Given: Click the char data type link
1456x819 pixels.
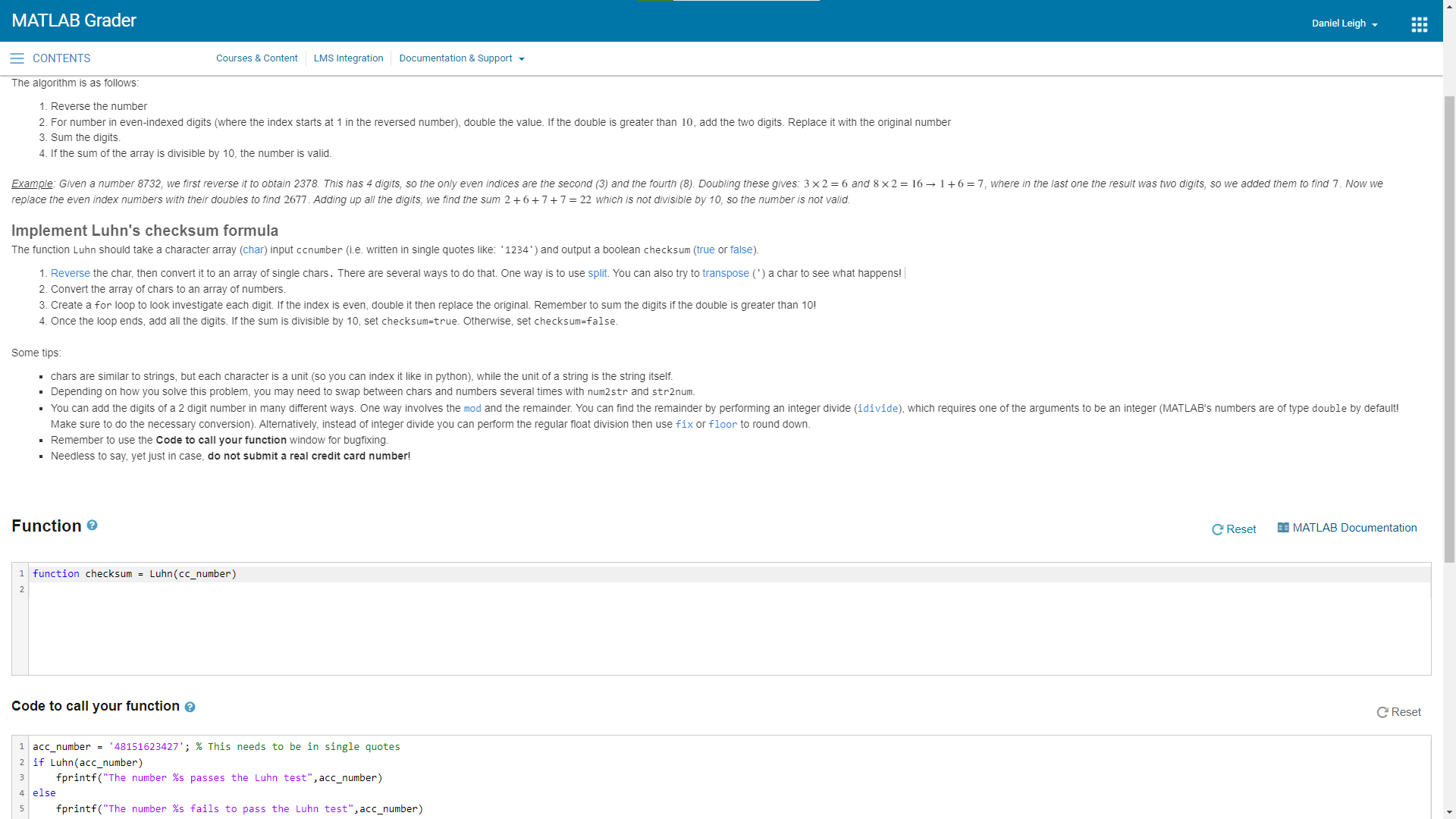Looking at the screenshot, I should (253, 249).
